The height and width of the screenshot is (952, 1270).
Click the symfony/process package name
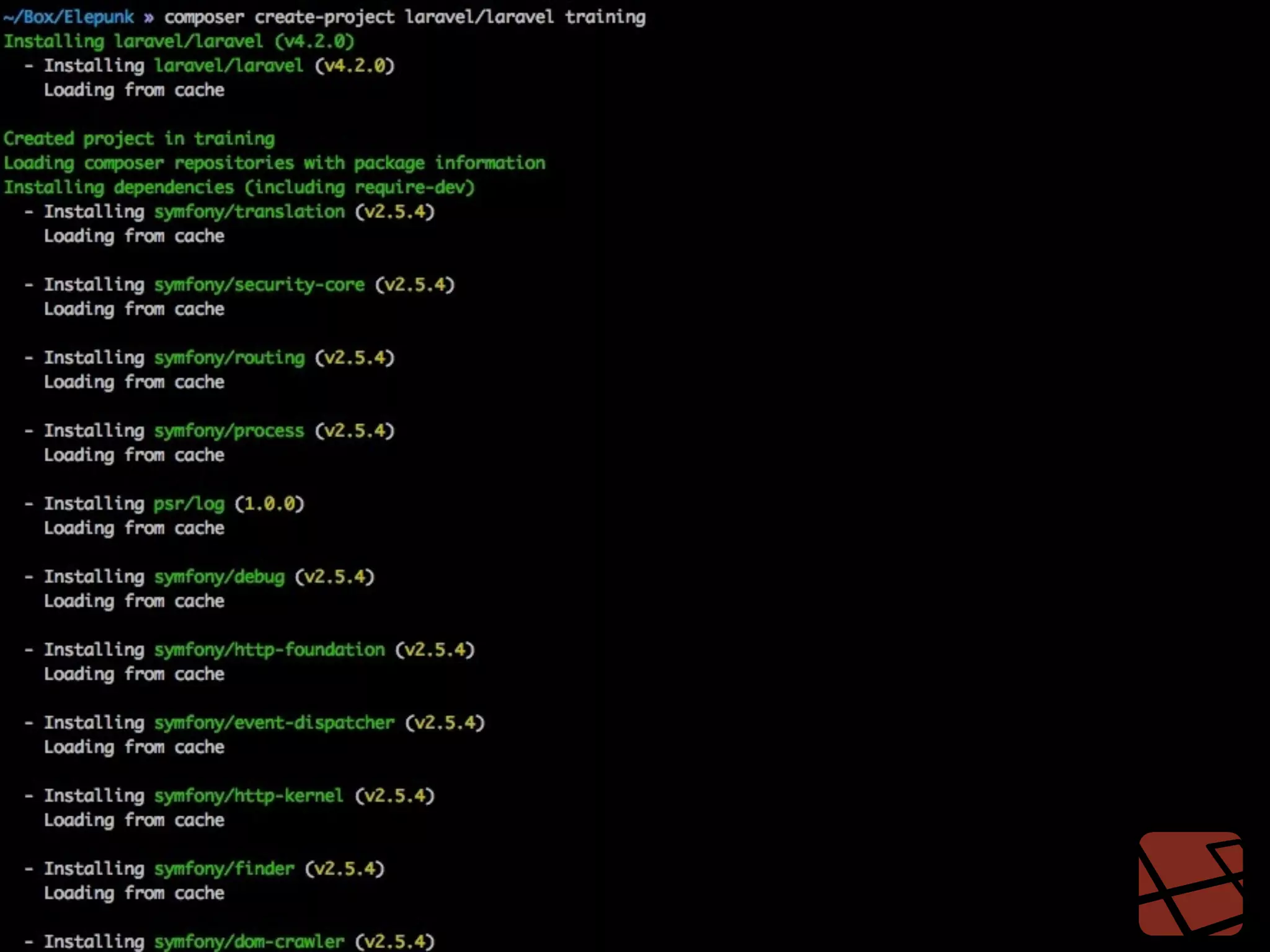tap(229, 431)
